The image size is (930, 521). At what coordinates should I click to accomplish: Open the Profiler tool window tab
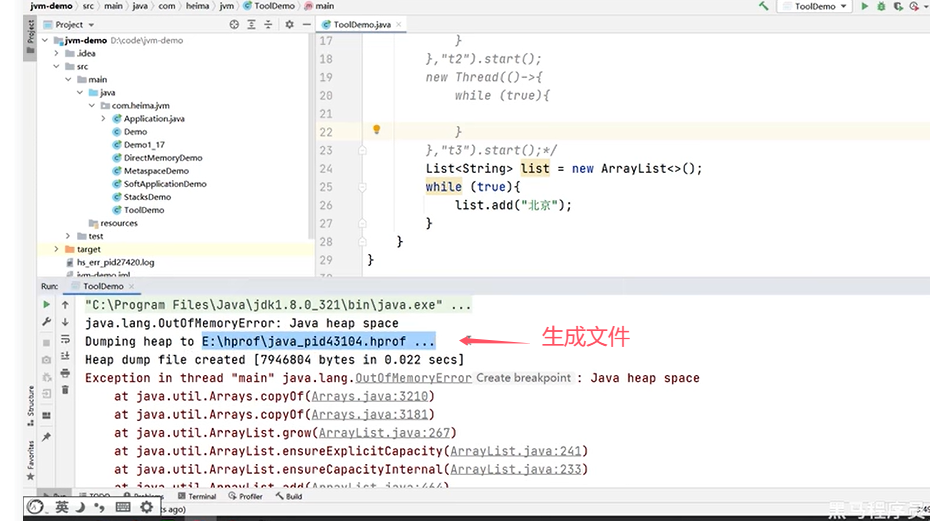(246, 496)
